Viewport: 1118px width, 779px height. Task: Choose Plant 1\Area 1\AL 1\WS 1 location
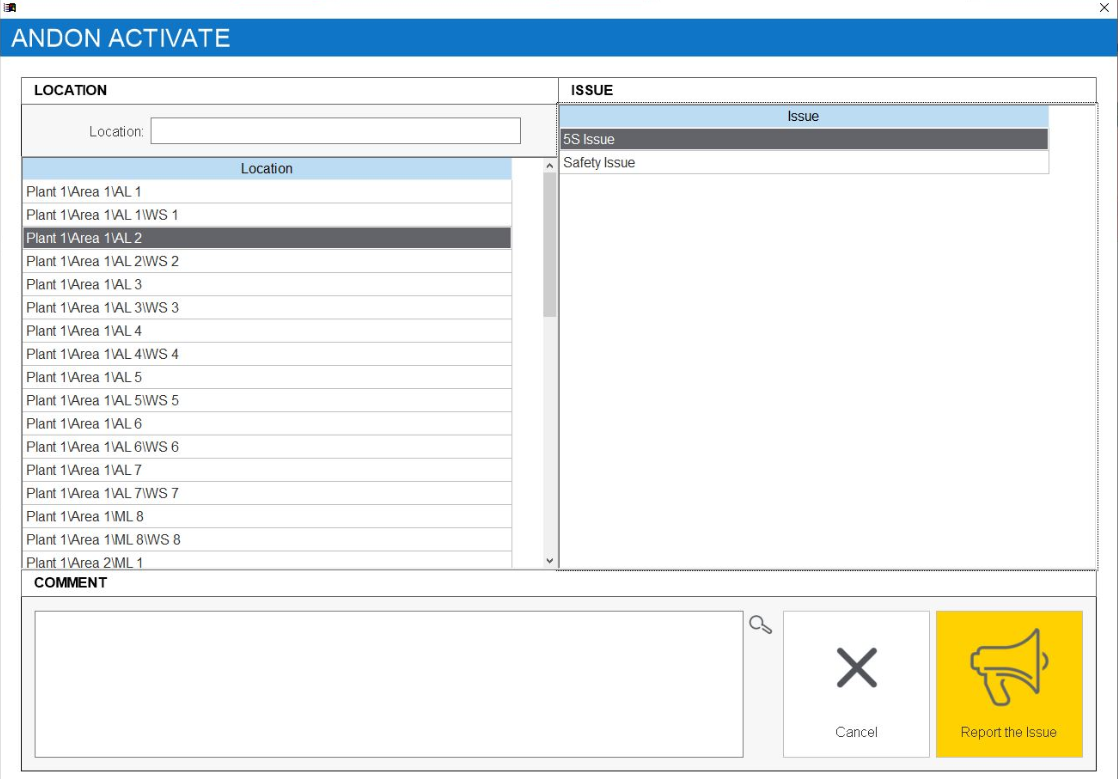tap(266, 215)
